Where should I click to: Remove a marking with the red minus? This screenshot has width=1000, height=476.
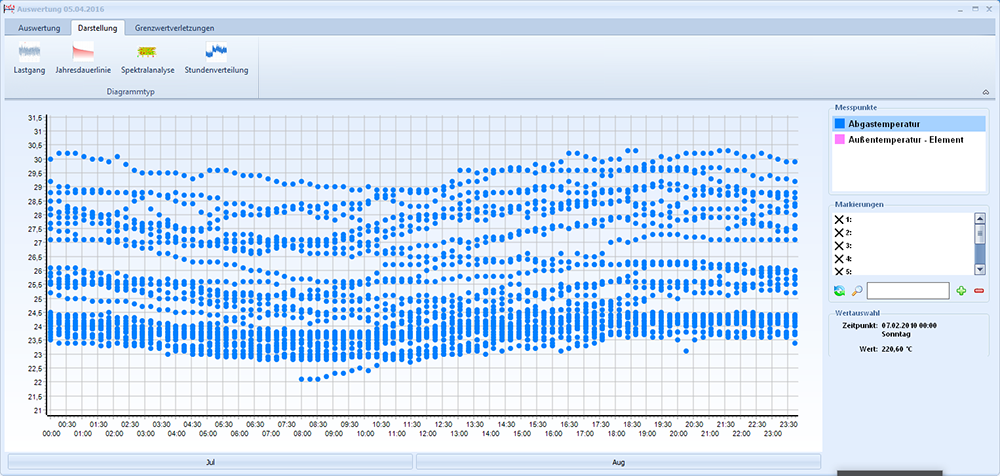979,291
